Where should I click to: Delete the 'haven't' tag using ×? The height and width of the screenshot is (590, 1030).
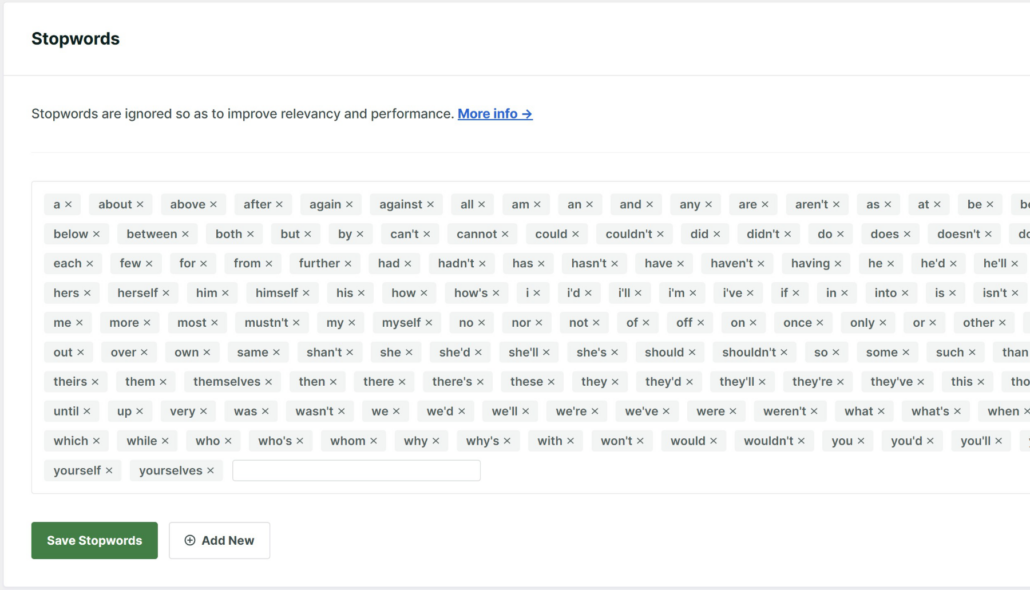point(761,263)
